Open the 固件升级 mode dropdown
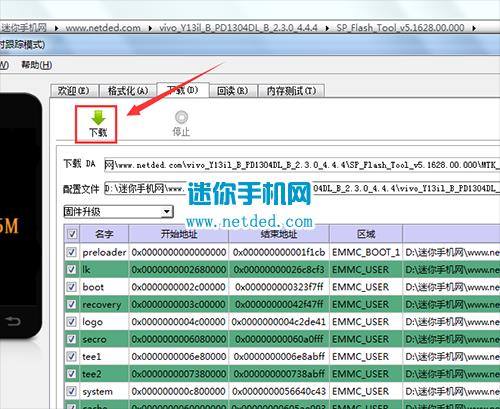The height and width of the screenshot is (409, 500). pos(118,212)
